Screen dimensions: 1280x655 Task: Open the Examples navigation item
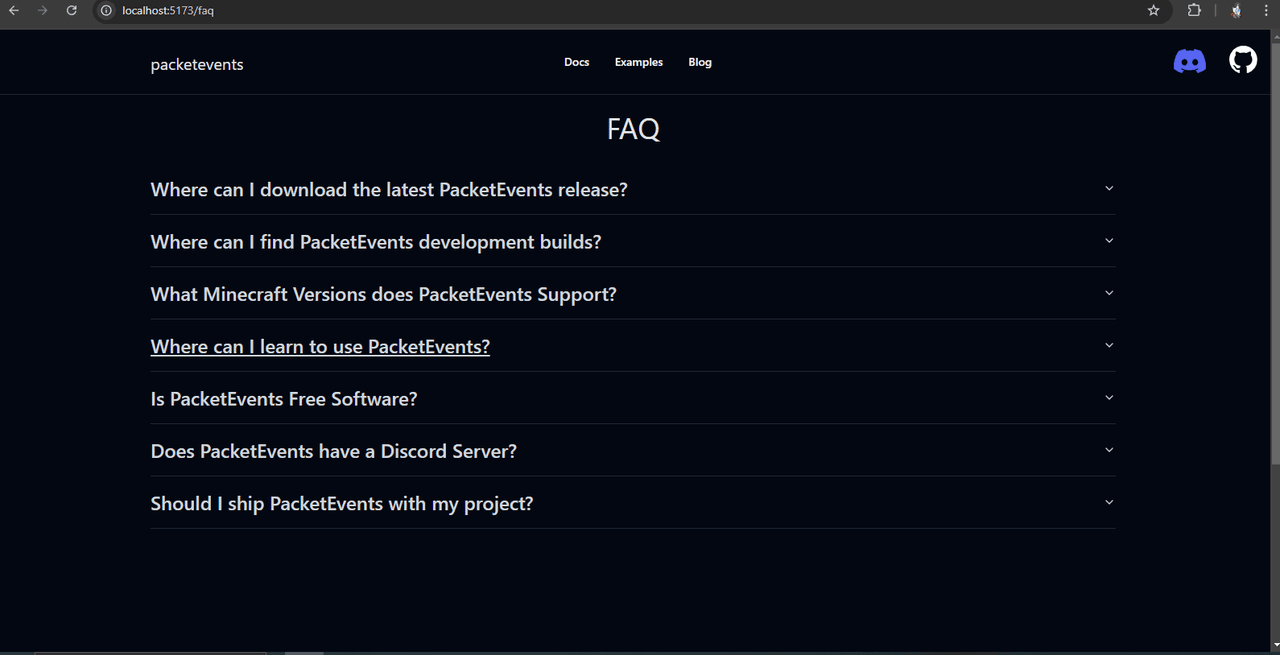point(638,62)
